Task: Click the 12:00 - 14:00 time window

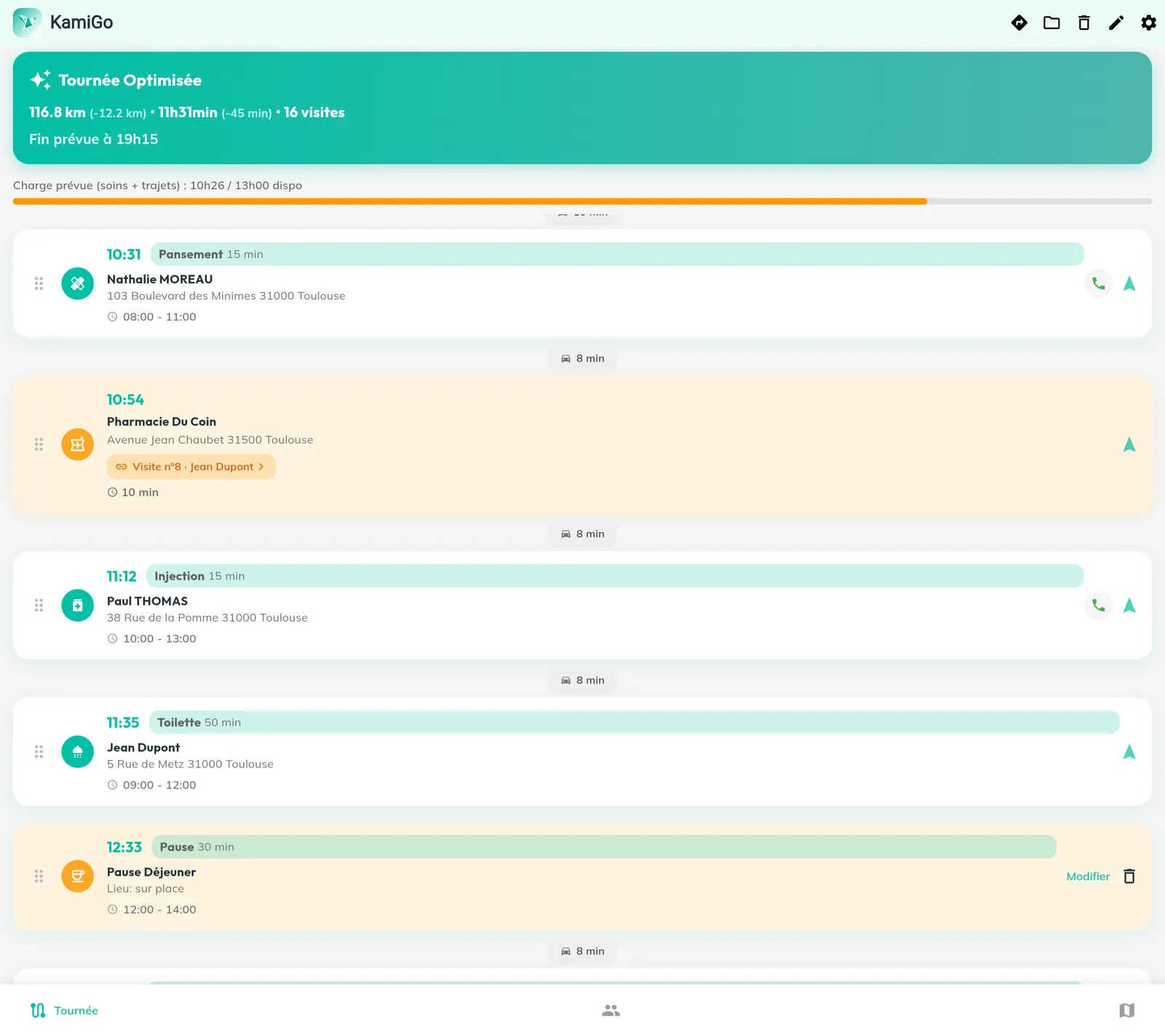Action: pos(159,910)
